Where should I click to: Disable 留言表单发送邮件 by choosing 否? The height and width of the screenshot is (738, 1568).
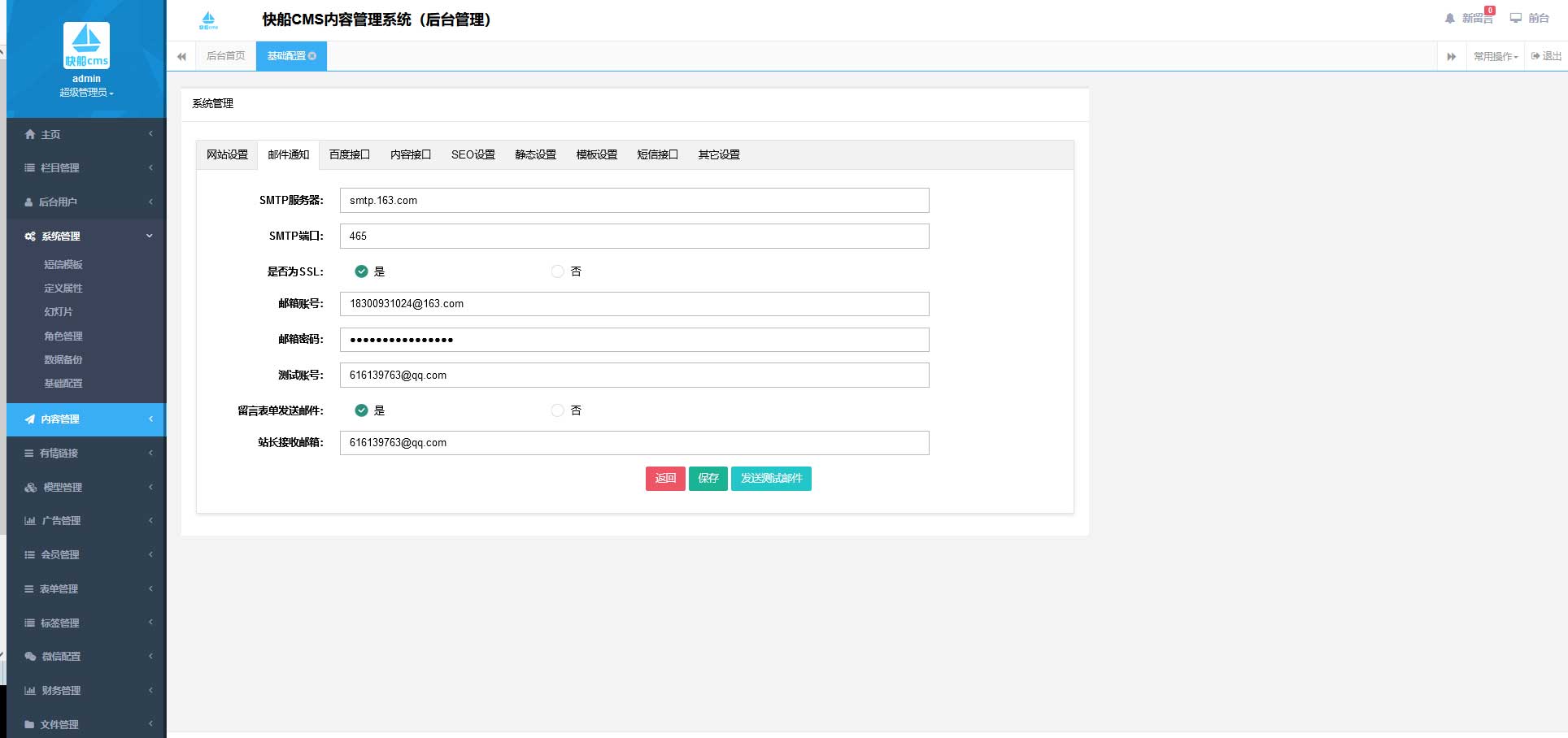(558, 410)
